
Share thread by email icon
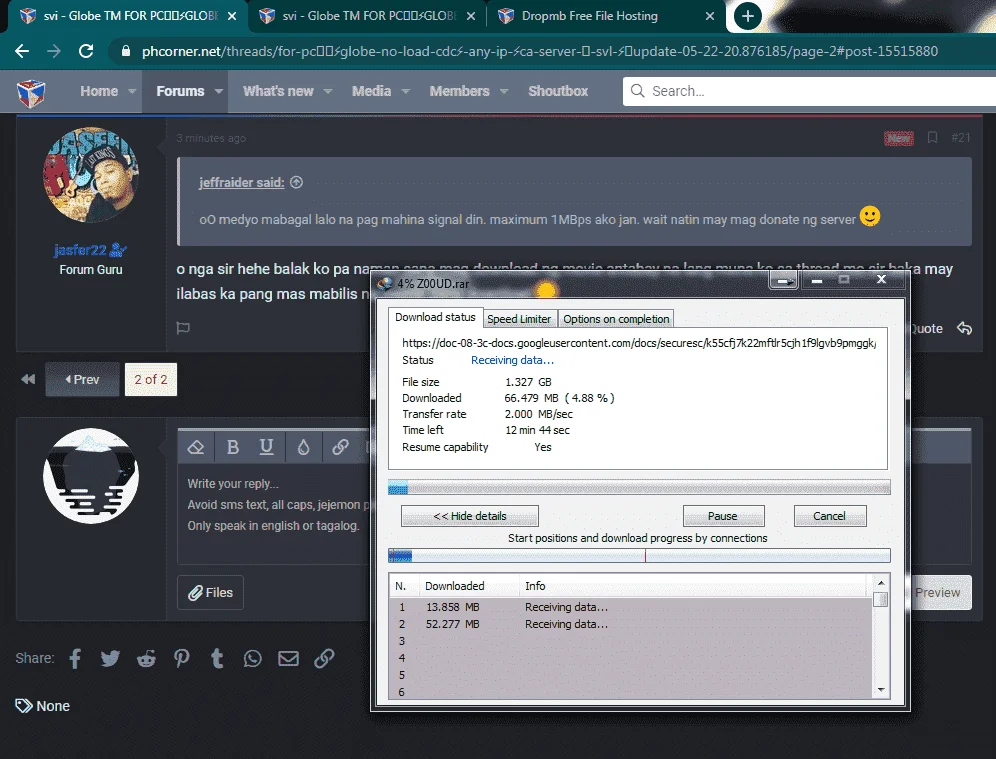click(x=288, y=659)
